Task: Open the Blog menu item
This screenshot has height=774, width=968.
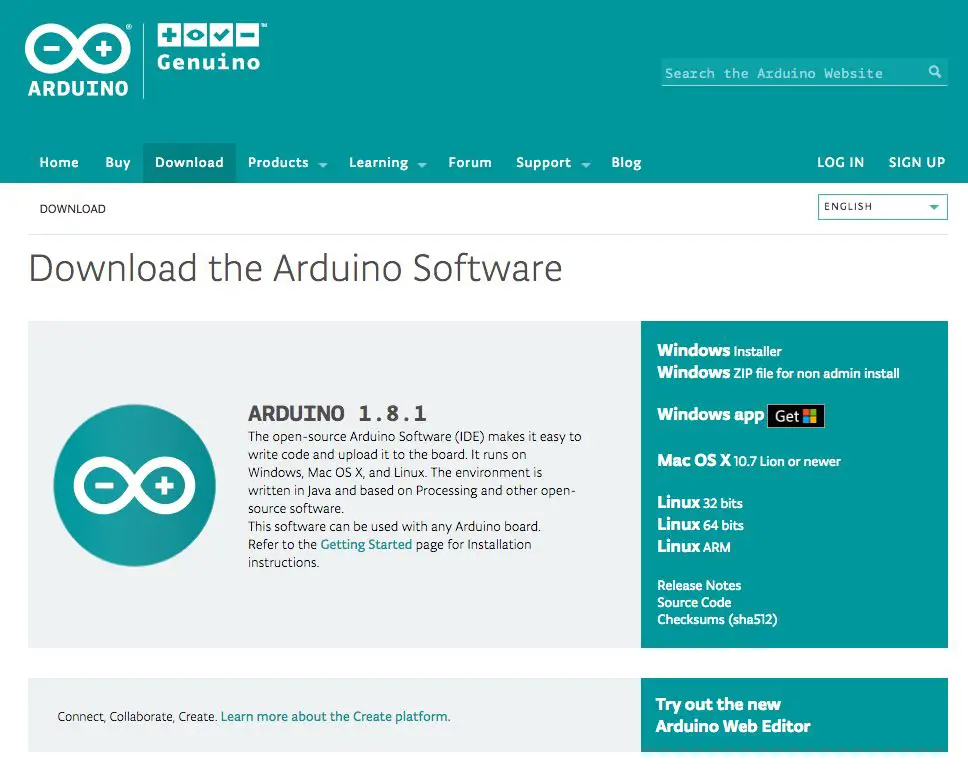Action: pyautogui.click(x=626, y=162)
